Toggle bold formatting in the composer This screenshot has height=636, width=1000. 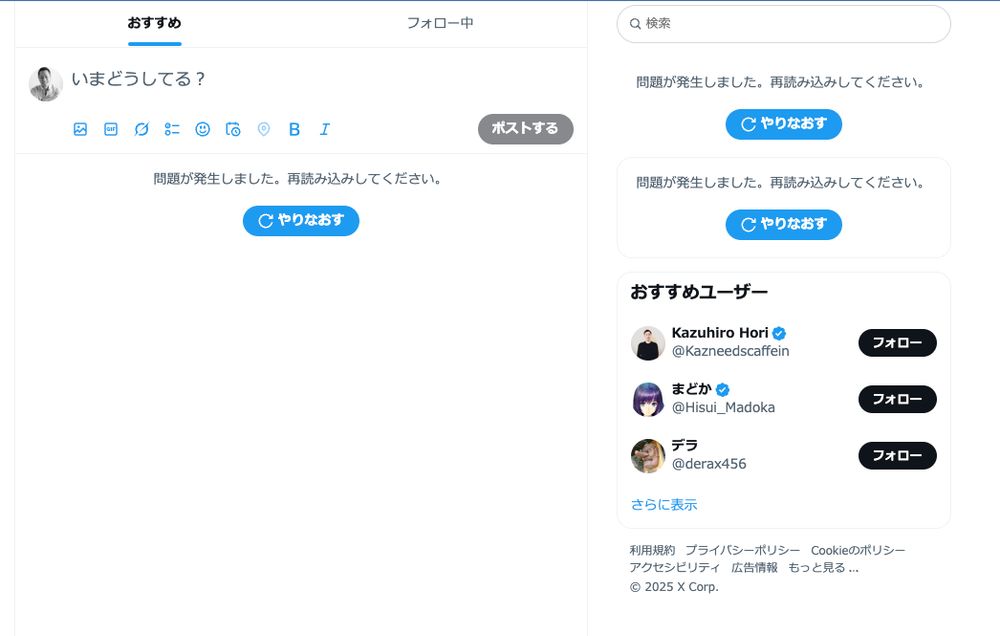pos(294,129)
